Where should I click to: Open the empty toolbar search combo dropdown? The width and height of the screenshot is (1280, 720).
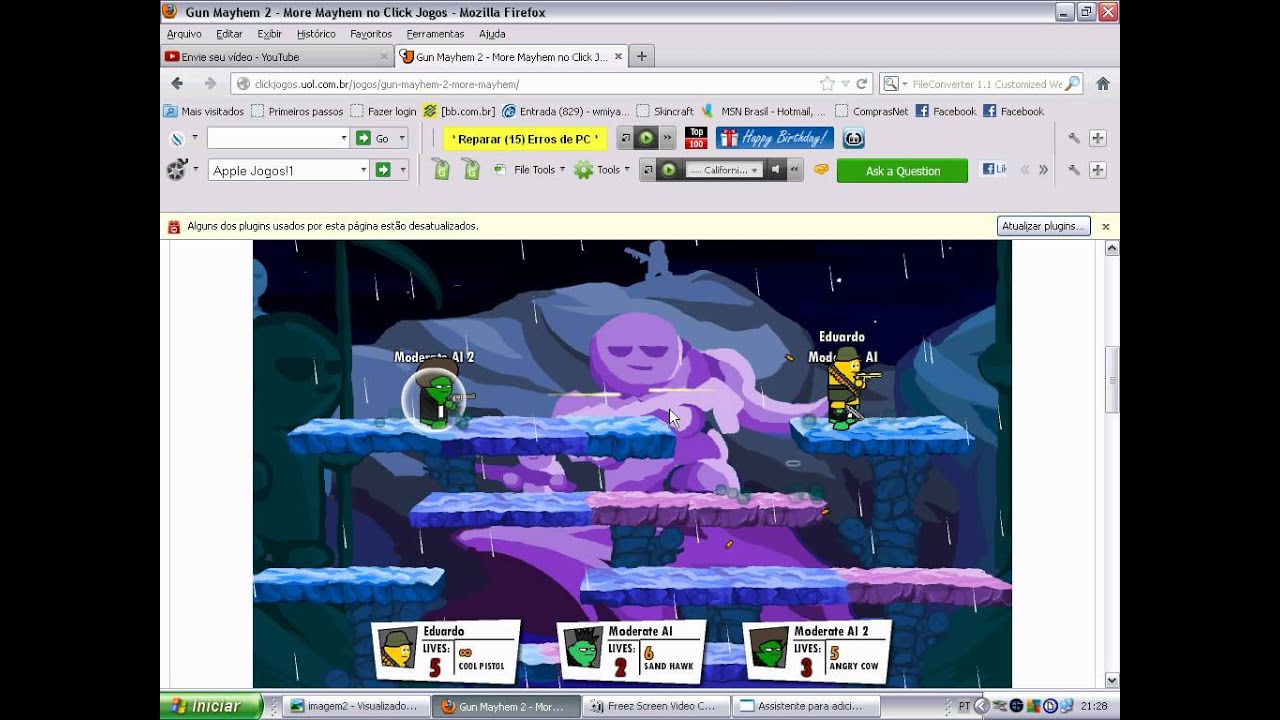tap(343, 139)
